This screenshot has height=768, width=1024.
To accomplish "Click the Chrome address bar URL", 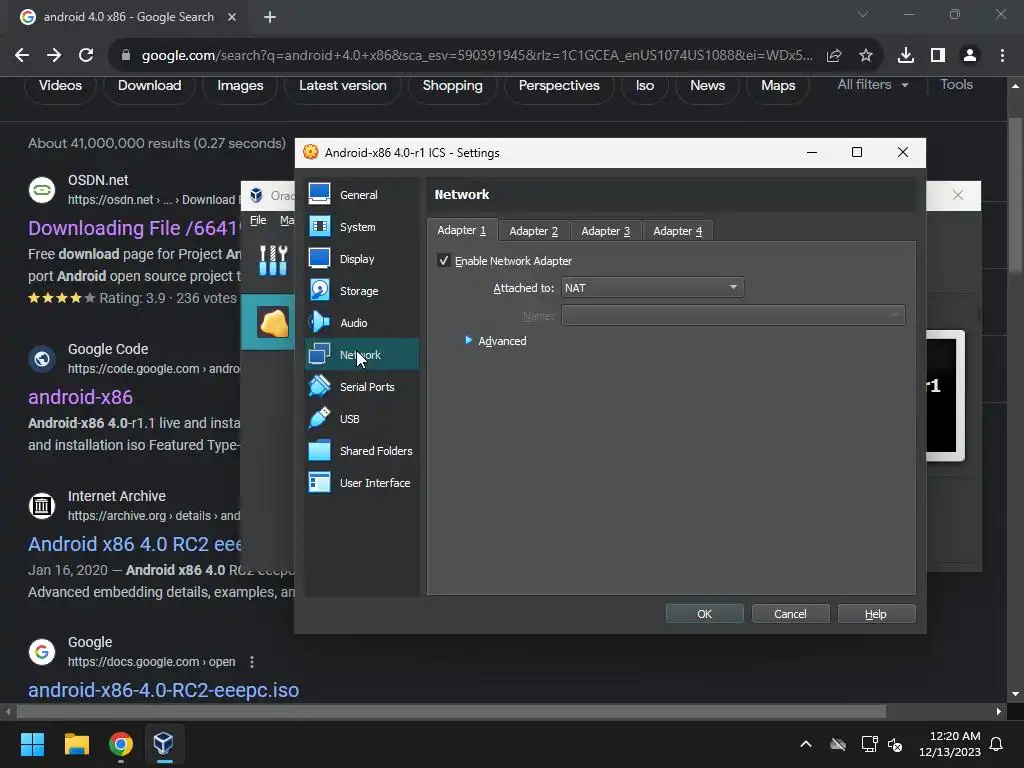I will [477, 56].
